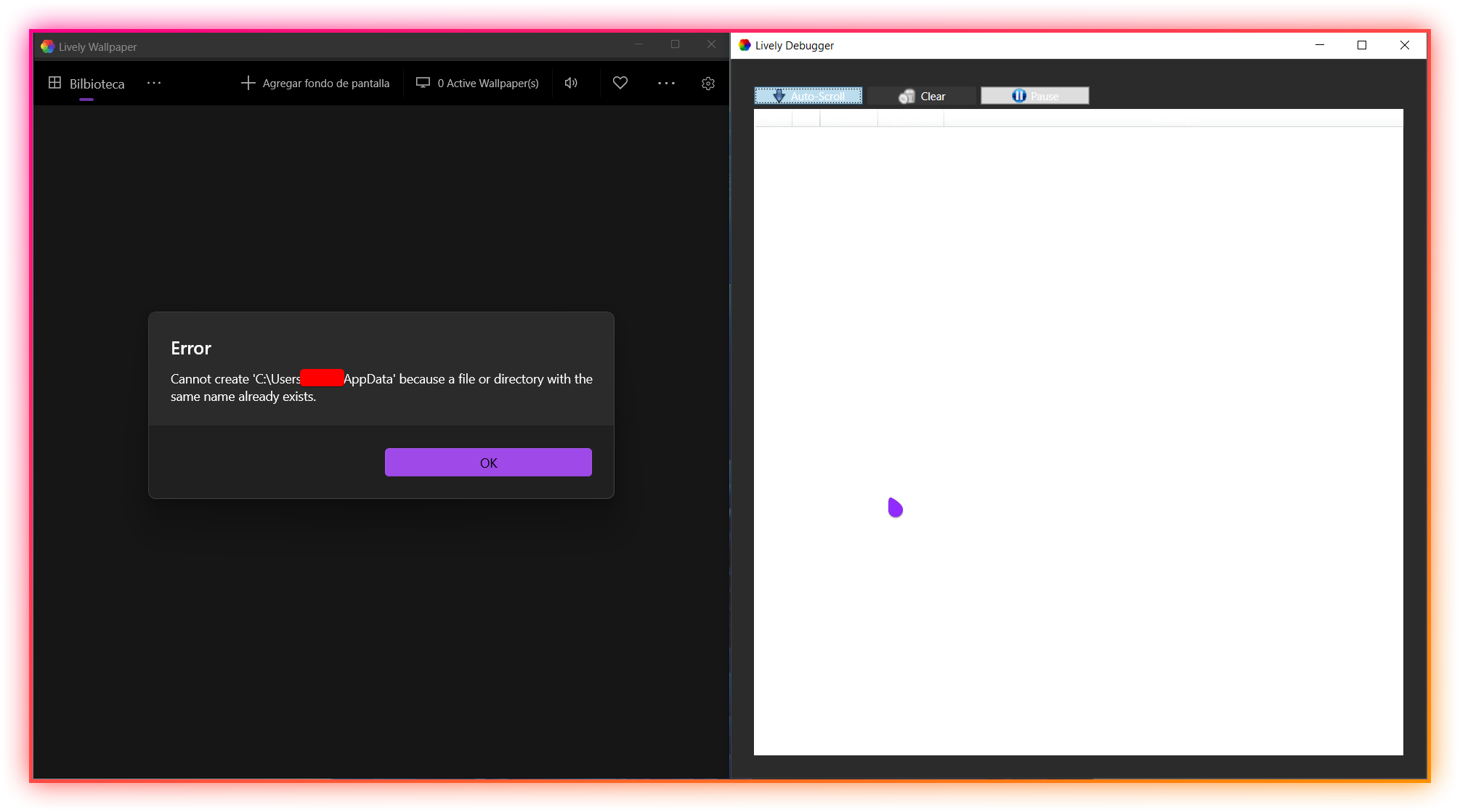Dismiss the error by clicking OK
This screenshot has height=812, width=1460.
tap(487, 462)
